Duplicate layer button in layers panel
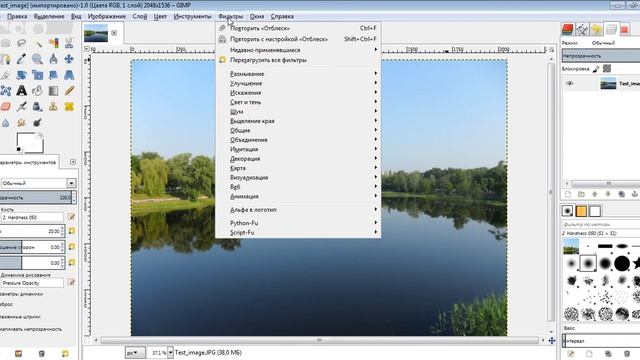The image size is (640, 360). (x=621, y=194)
